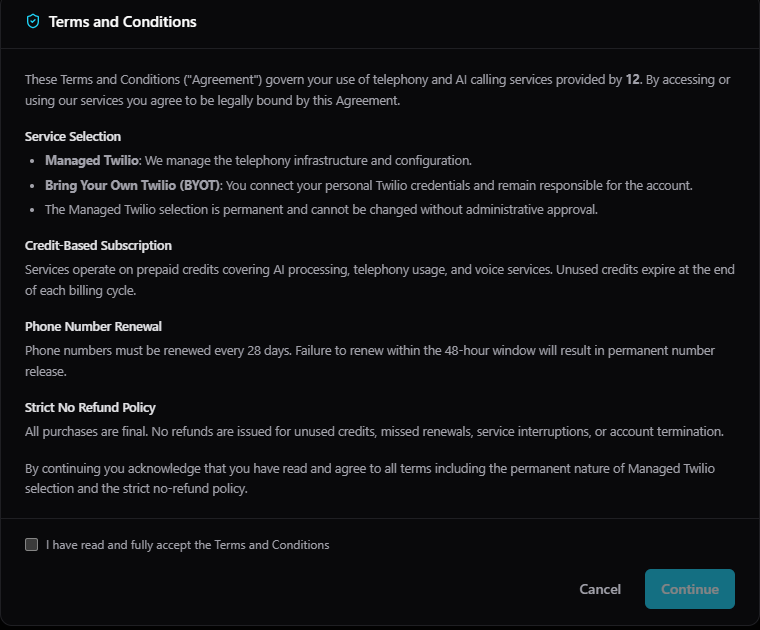Click the Phone Number Renewal heading
760x630 pixels.
pos(93,326)
